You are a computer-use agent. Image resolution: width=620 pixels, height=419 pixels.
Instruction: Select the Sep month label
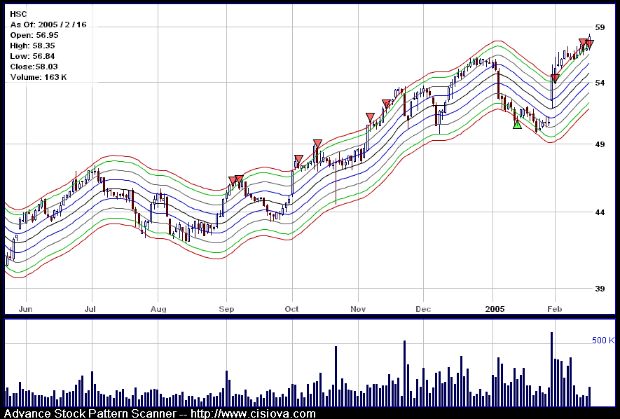point(226,309)
